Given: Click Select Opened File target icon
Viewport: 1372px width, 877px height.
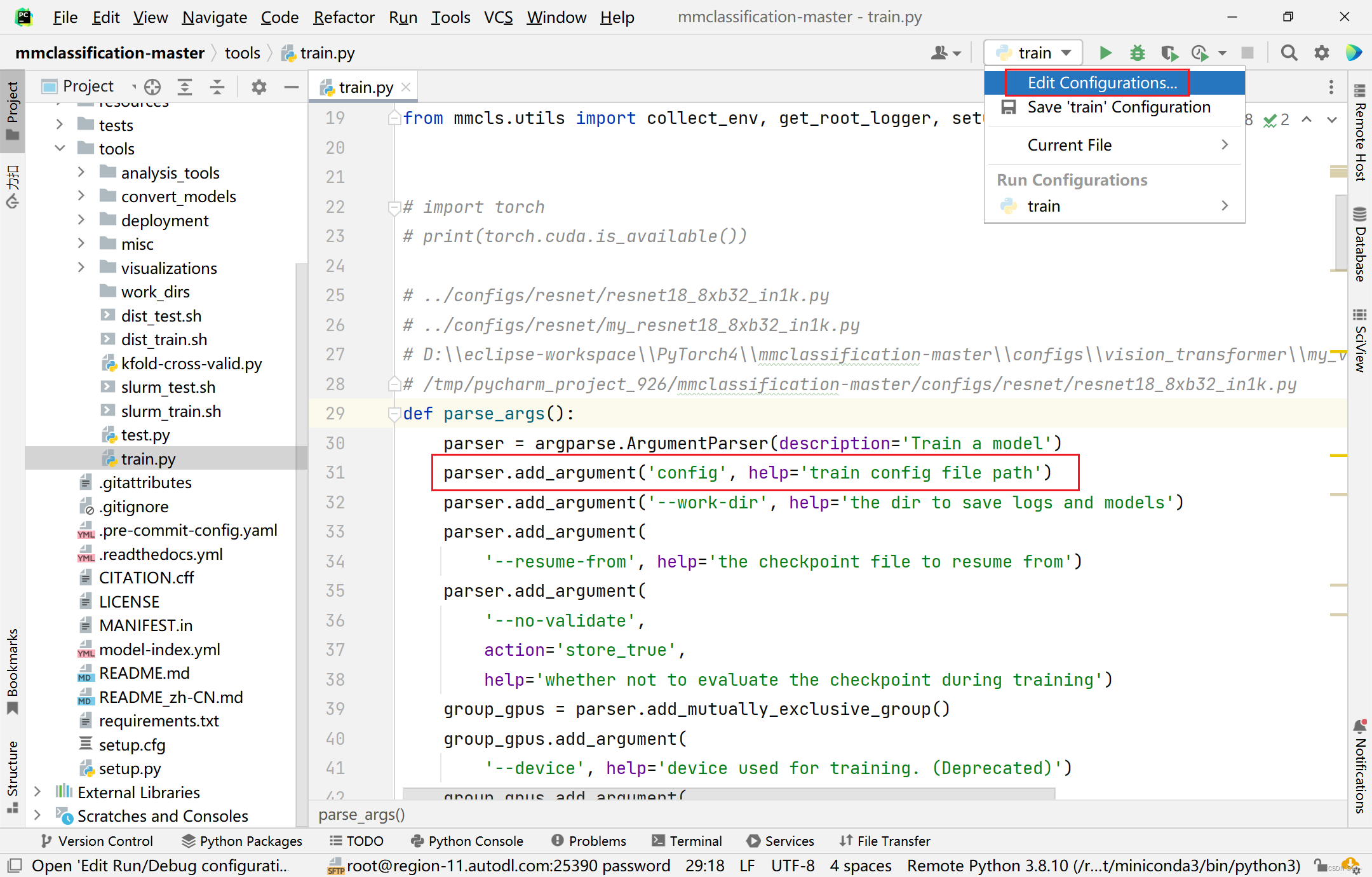Looking at the screenshot, I should tap(152, 86).
